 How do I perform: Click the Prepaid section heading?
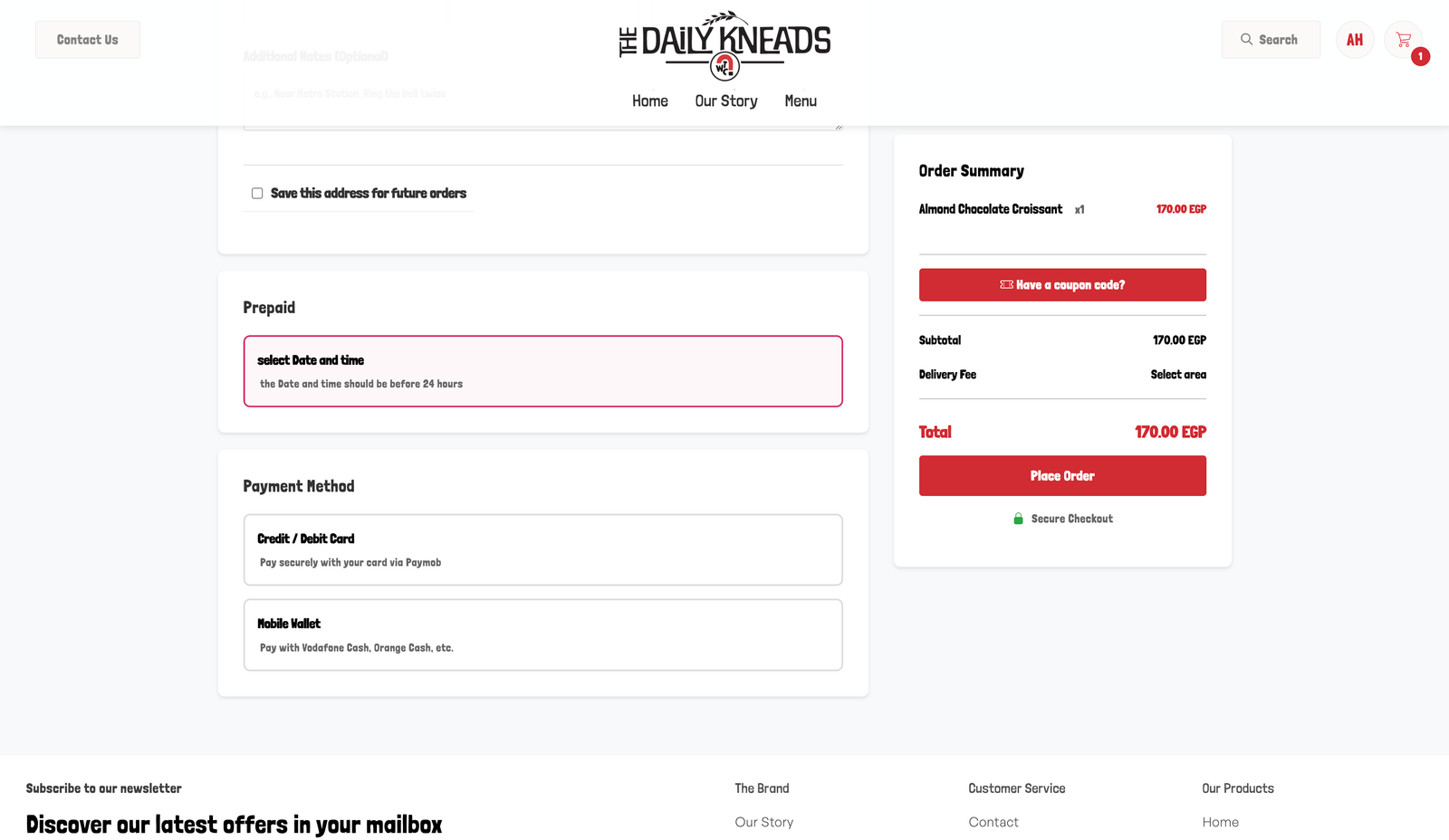click(269, 308)
